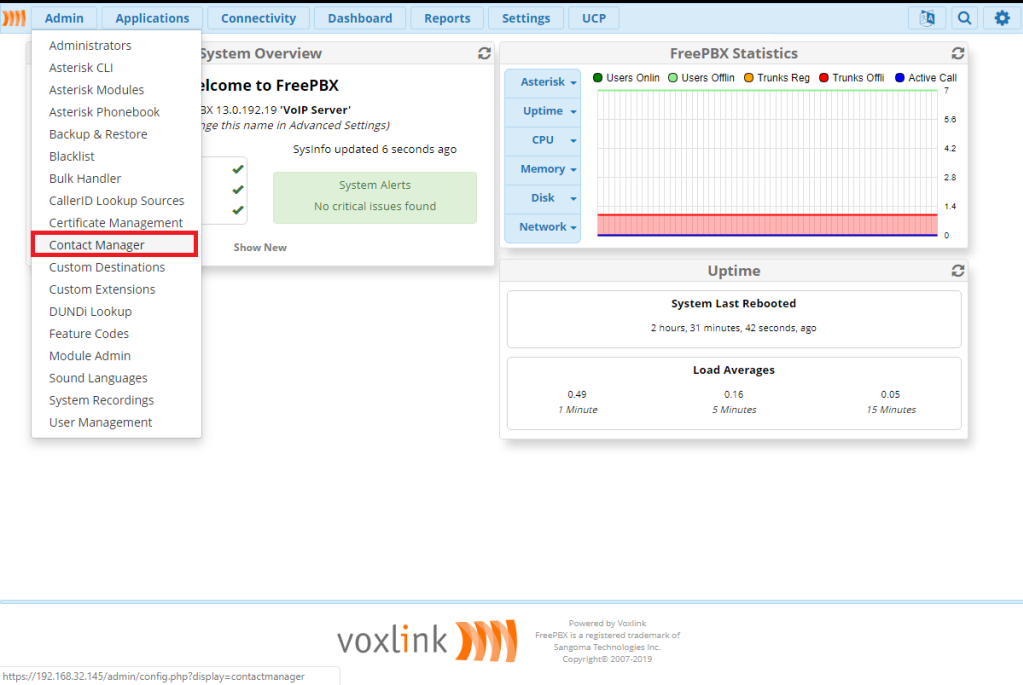The image size is (1023, 685).
Task: Open the Reports menu
Action: (x=447, y=18)
